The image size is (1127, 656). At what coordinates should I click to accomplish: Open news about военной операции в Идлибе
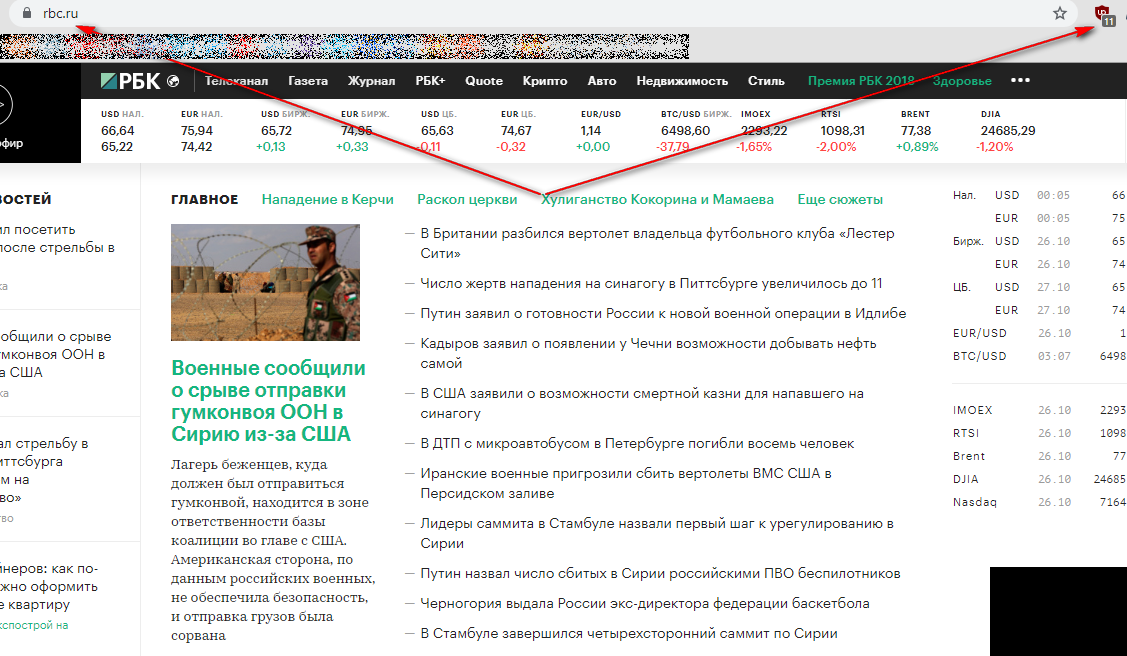(x=663, y=313)
